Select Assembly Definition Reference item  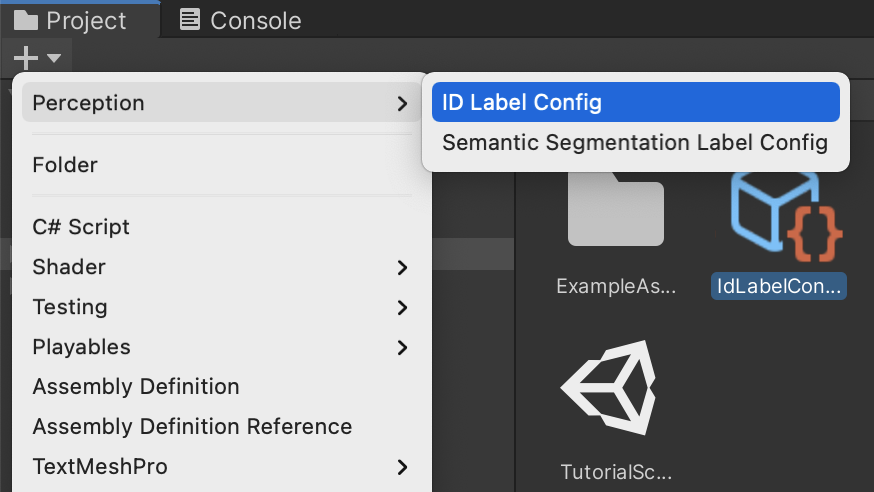coord(192,427)
